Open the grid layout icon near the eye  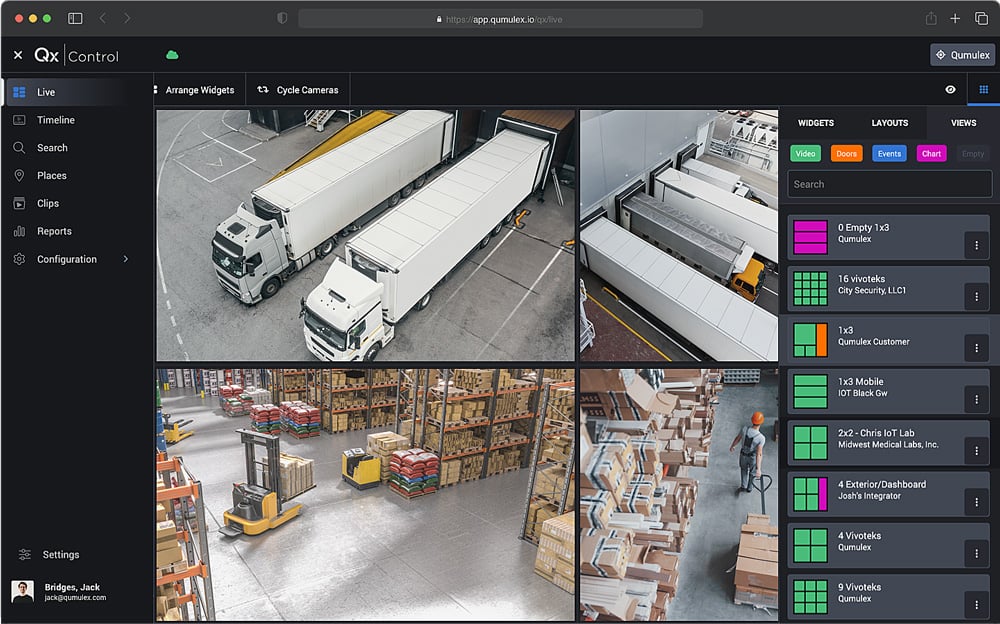985,89
